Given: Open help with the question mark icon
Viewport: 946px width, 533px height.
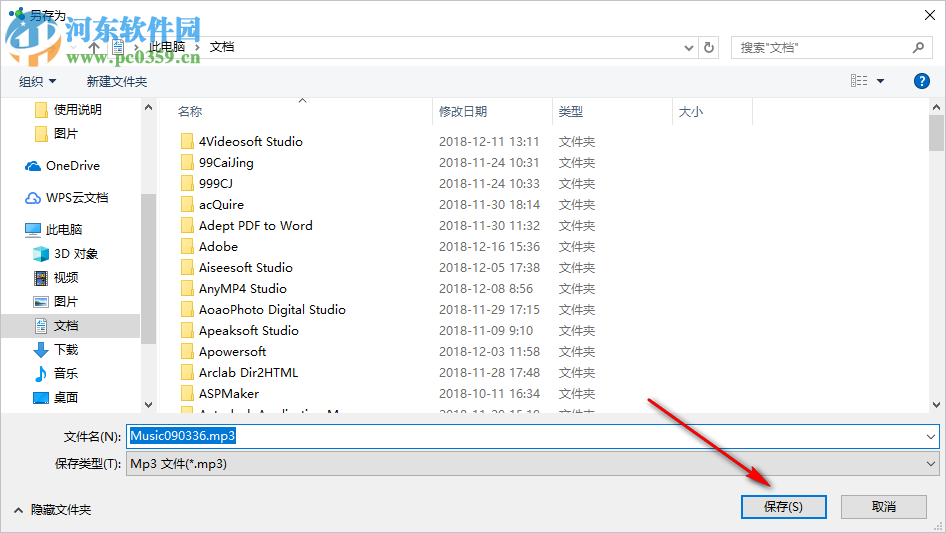Looking at the screenshot, I should 921,81.
